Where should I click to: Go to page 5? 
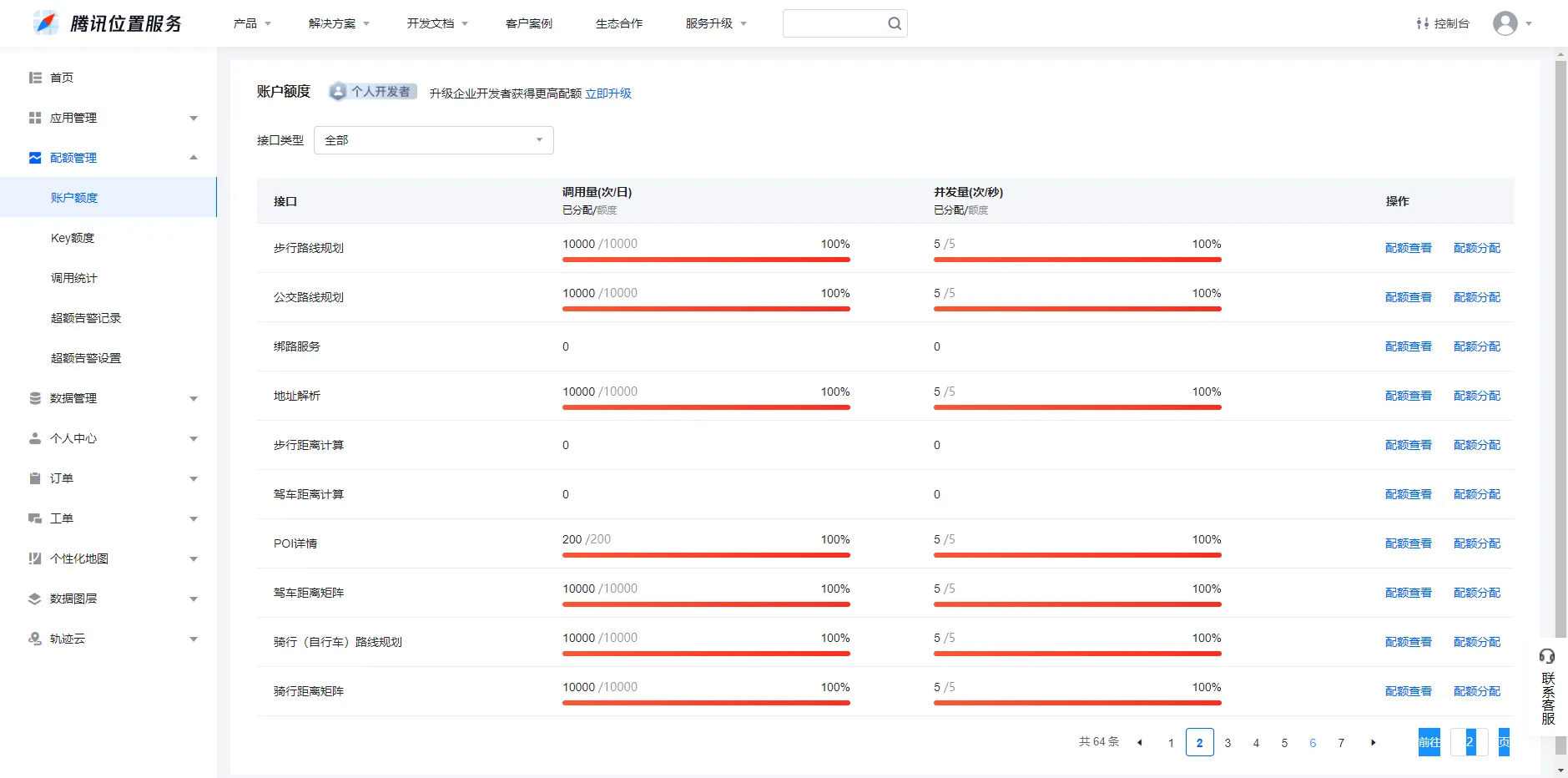tap(1284, 743)
